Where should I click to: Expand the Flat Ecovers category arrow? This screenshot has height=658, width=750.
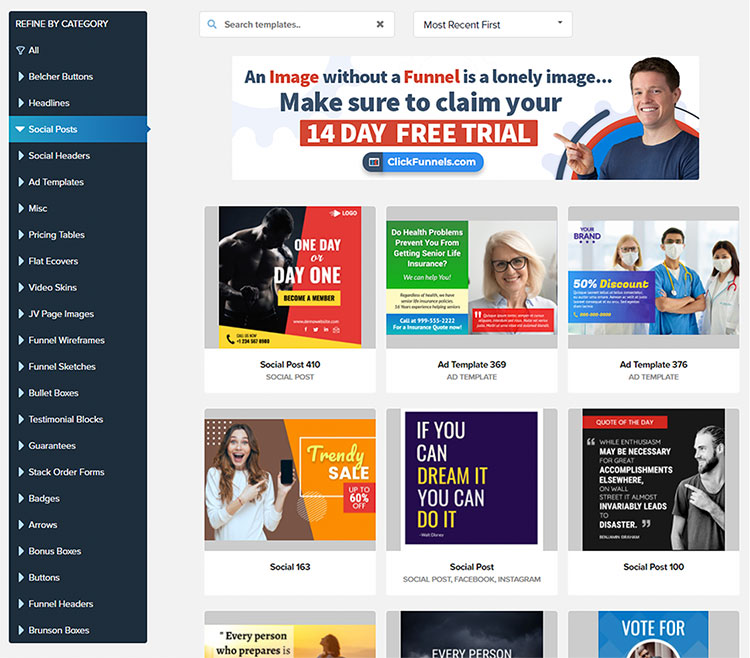(x=21, y=261)
